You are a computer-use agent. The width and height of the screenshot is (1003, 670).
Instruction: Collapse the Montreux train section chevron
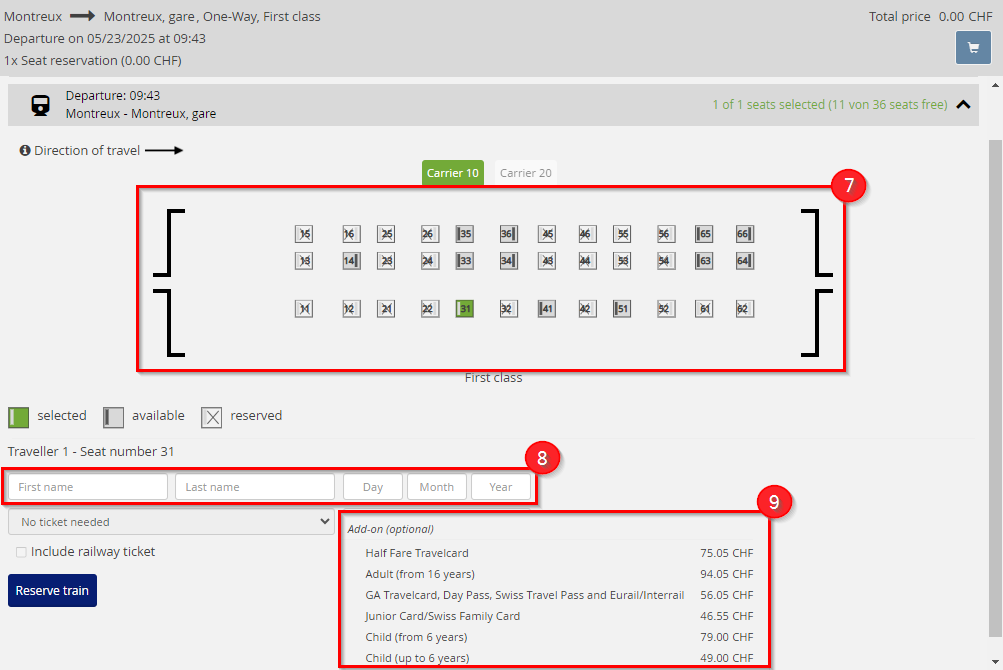(963, 104)
